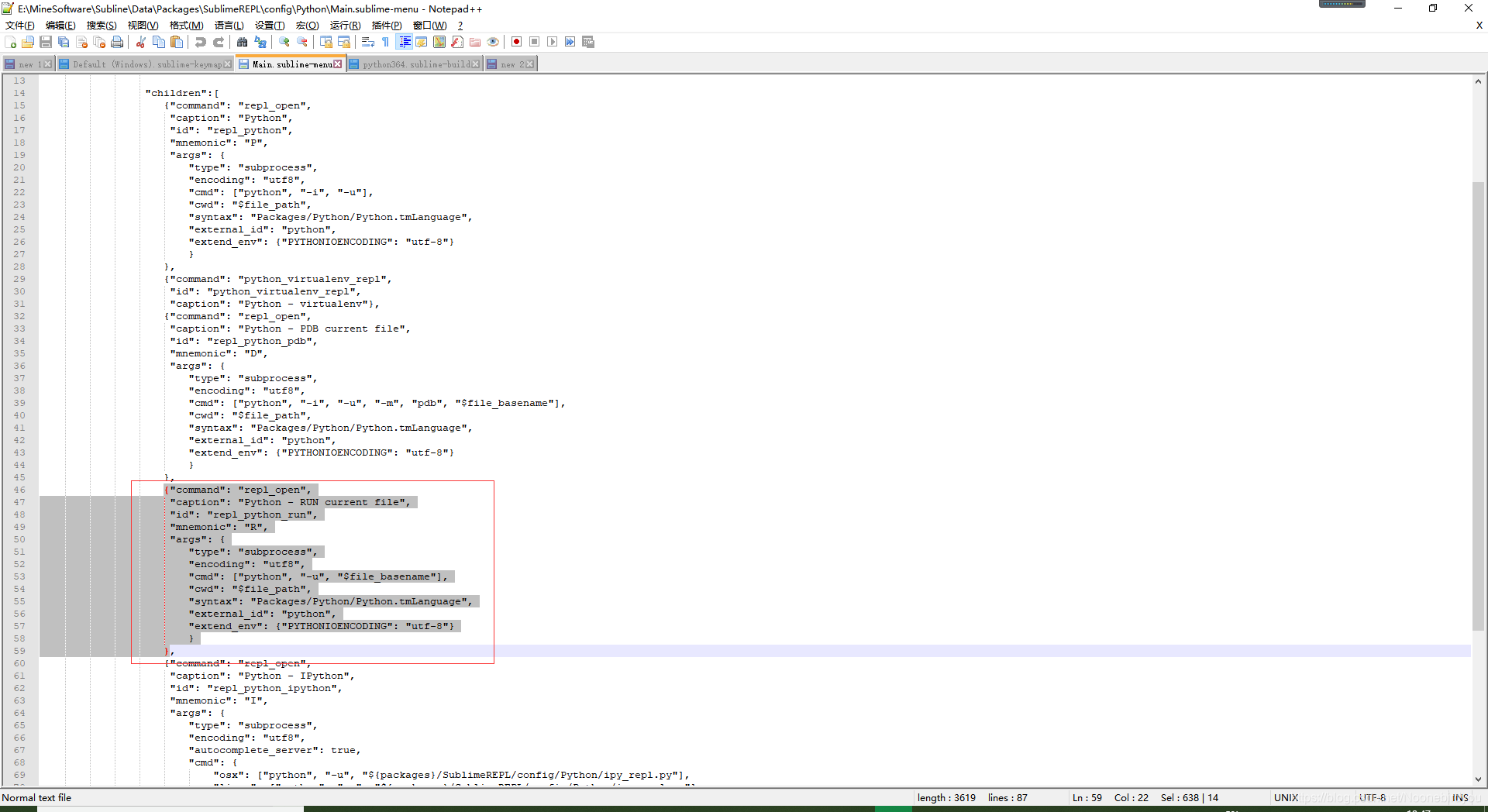Cut selection with the scissors icon
The height and width of the screenshot is (812, 1488).
[x=141, y=42]
